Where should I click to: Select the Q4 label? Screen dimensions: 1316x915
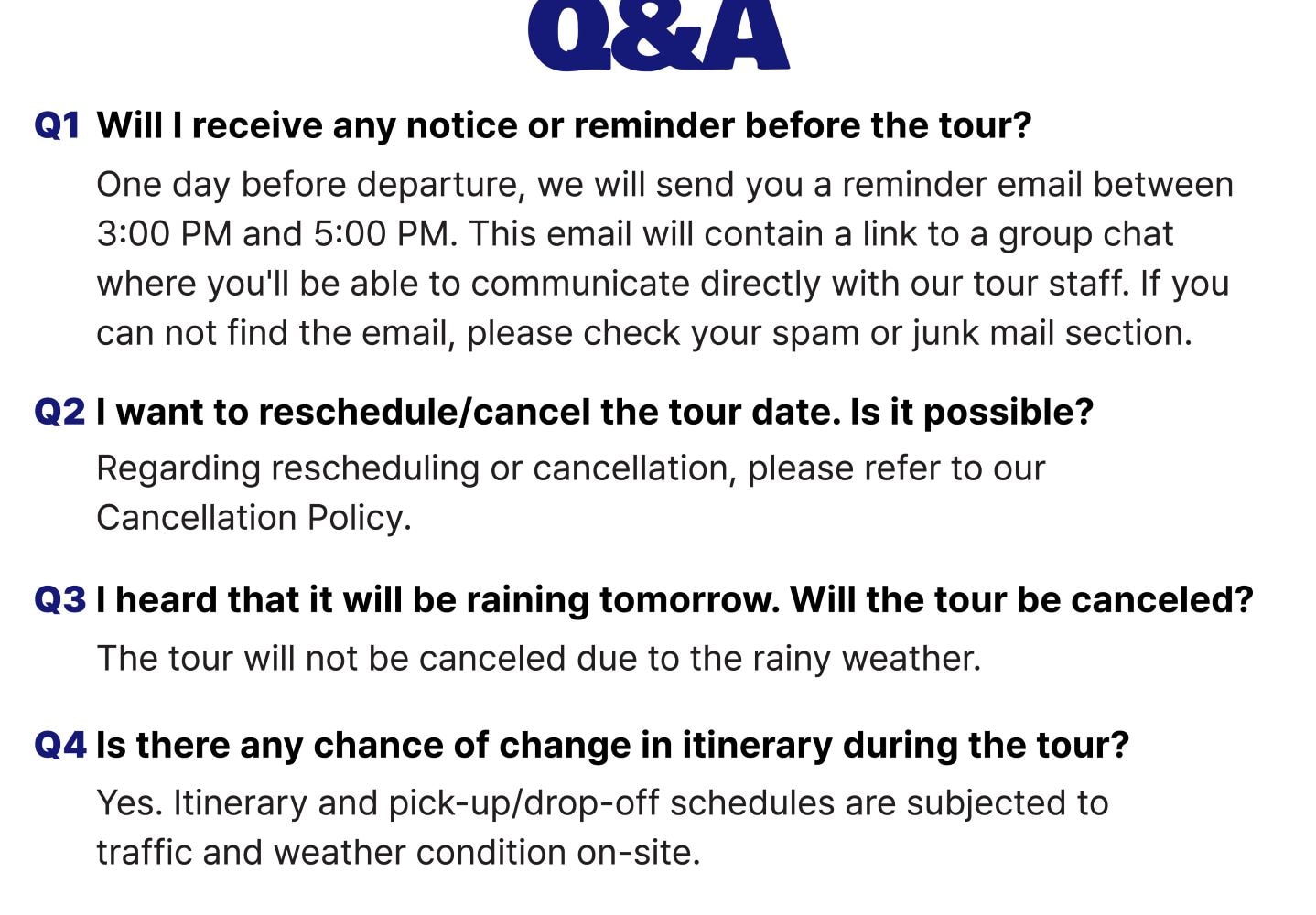click(60, 745)
